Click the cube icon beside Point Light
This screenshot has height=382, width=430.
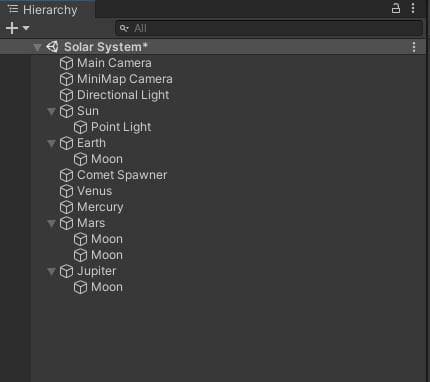pos(80,127)
